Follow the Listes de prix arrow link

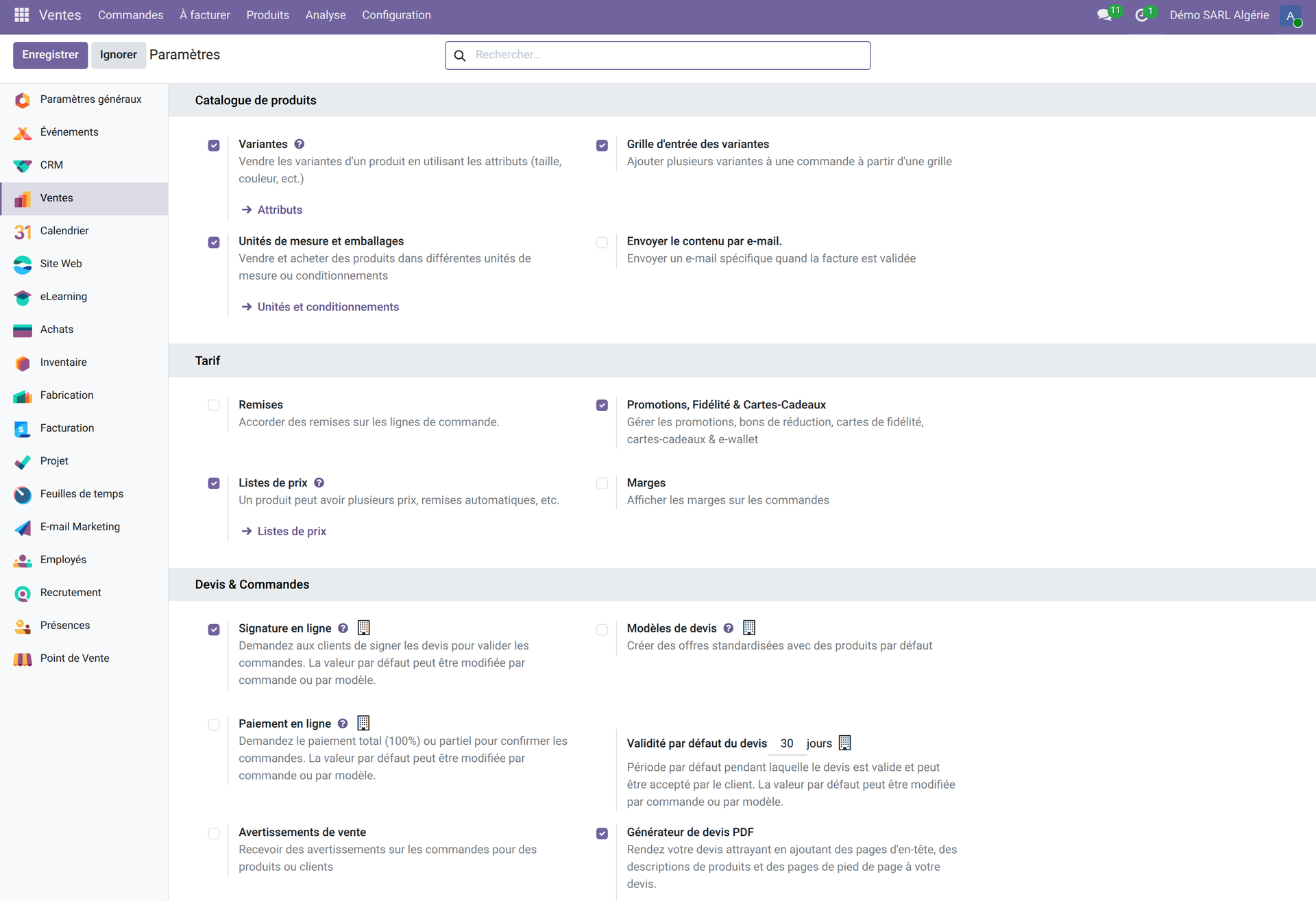(x=284, y=531)
